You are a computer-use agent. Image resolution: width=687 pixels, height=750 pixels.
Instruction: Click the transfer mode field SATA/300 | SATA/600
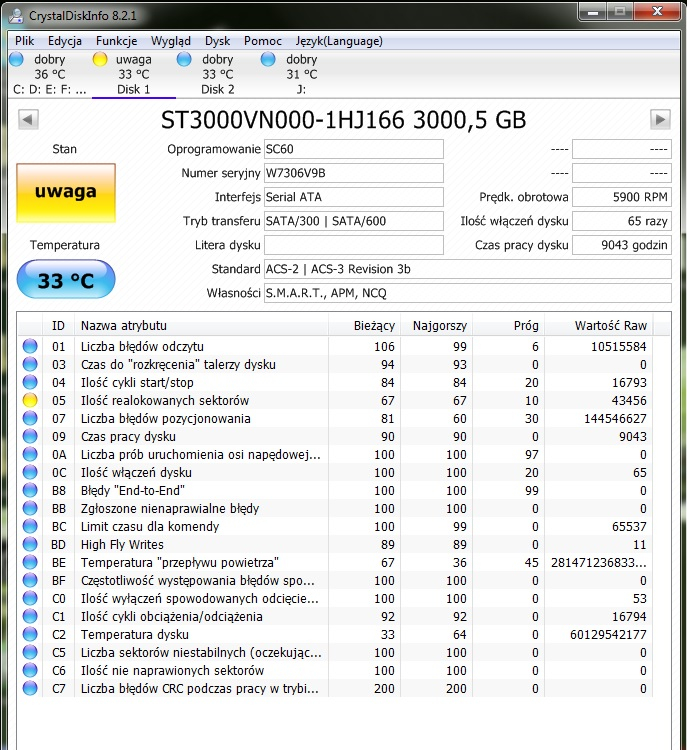tap(354, 221)
